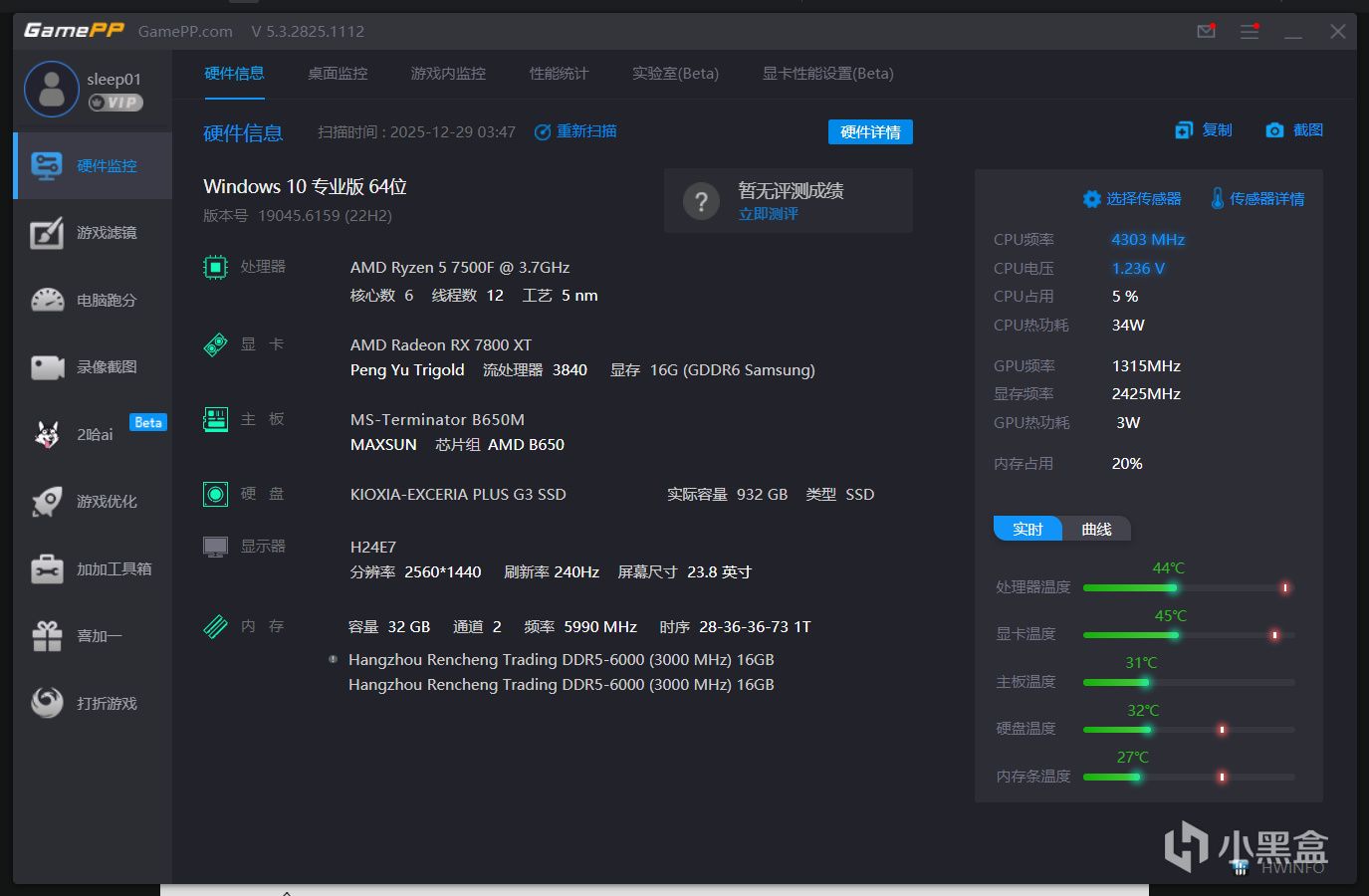This screenshot has width=1369, height=896.
Task: Open the mail notifications icon
Action: click(x=1206, y=31)
